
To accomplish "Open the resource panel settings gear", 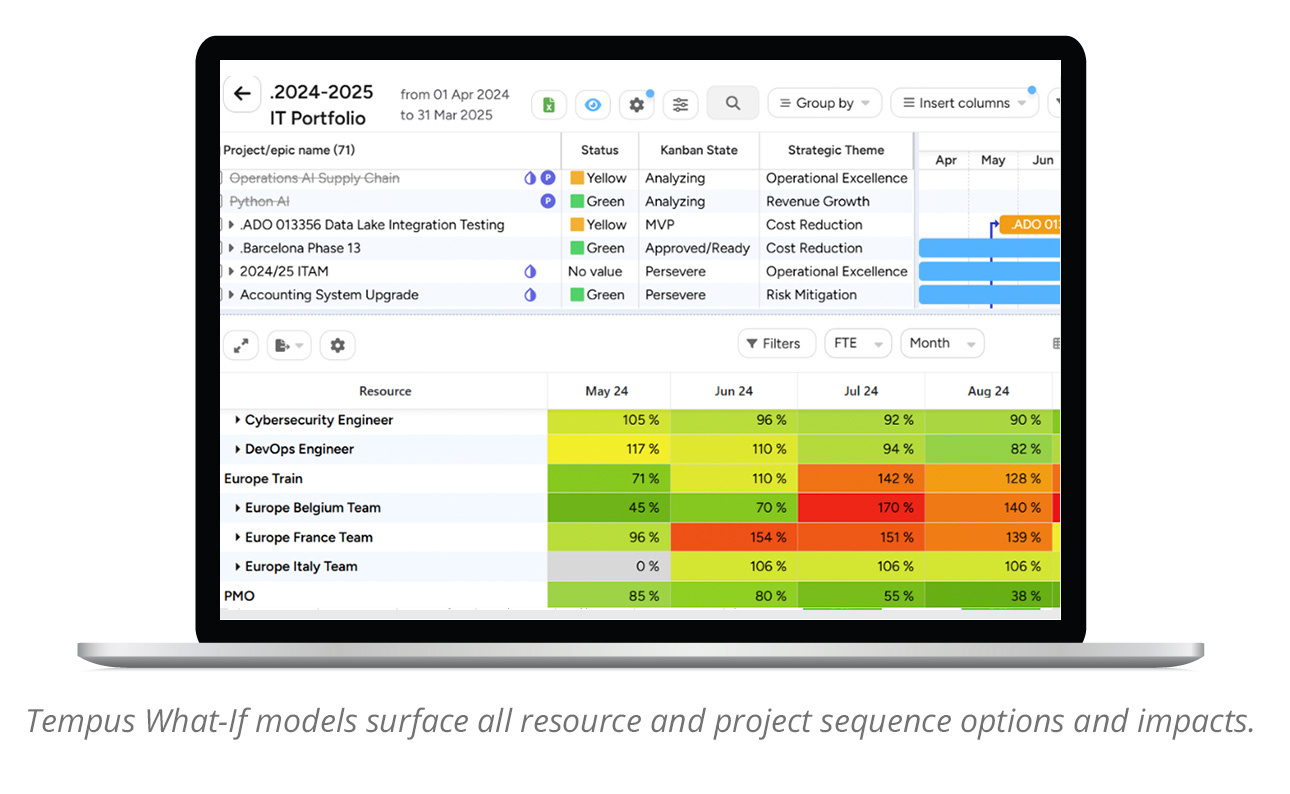I will tap(337, 343).
